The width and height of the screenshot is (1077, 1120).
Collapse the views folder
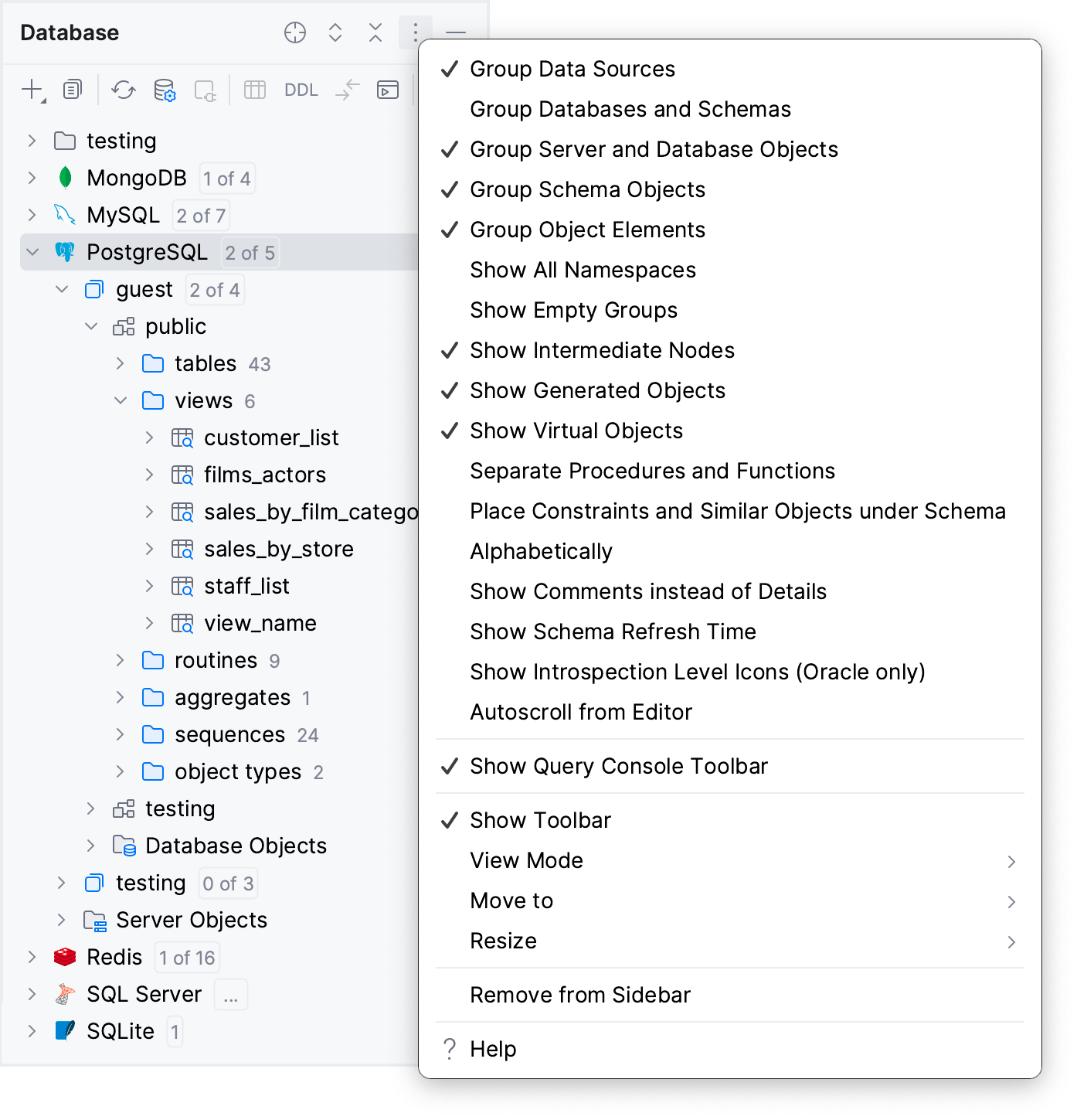pyautogui.click(x=121, y=400)
